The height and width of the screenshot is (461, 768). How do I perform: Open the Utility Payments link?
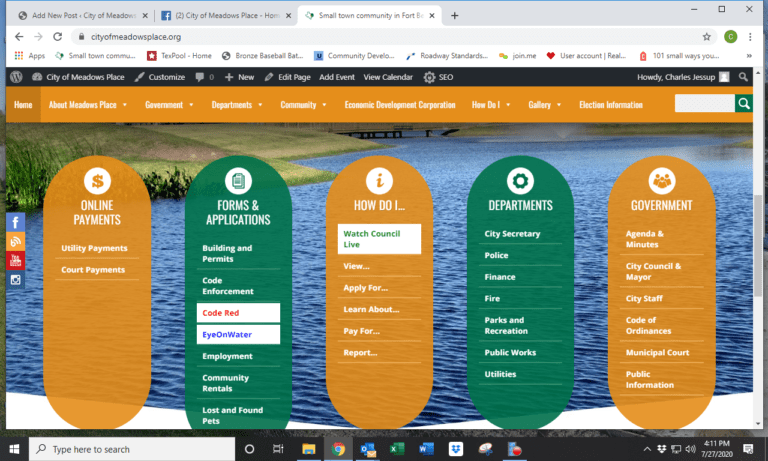point(94,248)
